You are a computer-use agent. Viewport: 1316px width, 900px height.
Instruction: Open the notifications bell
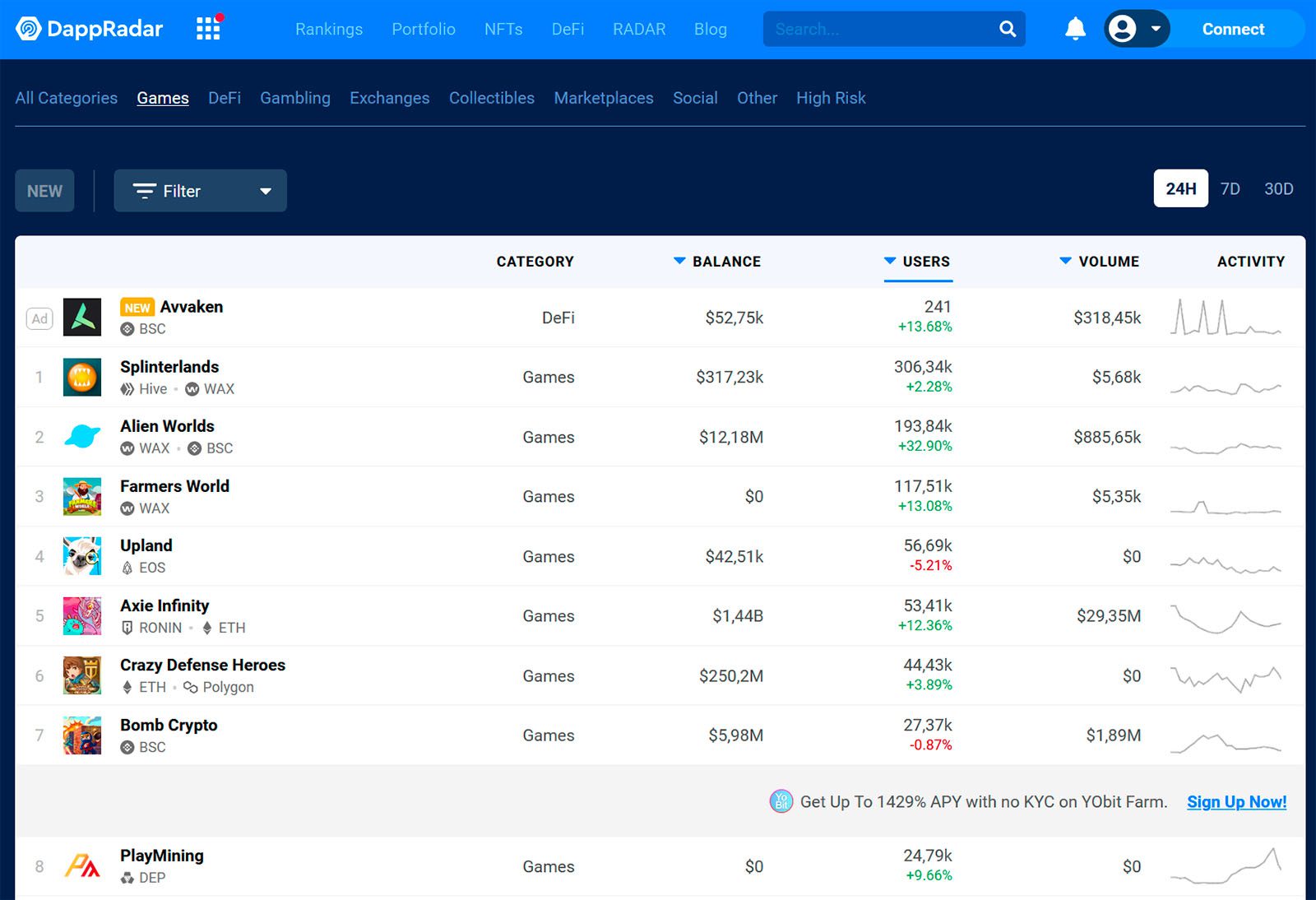1075,29
